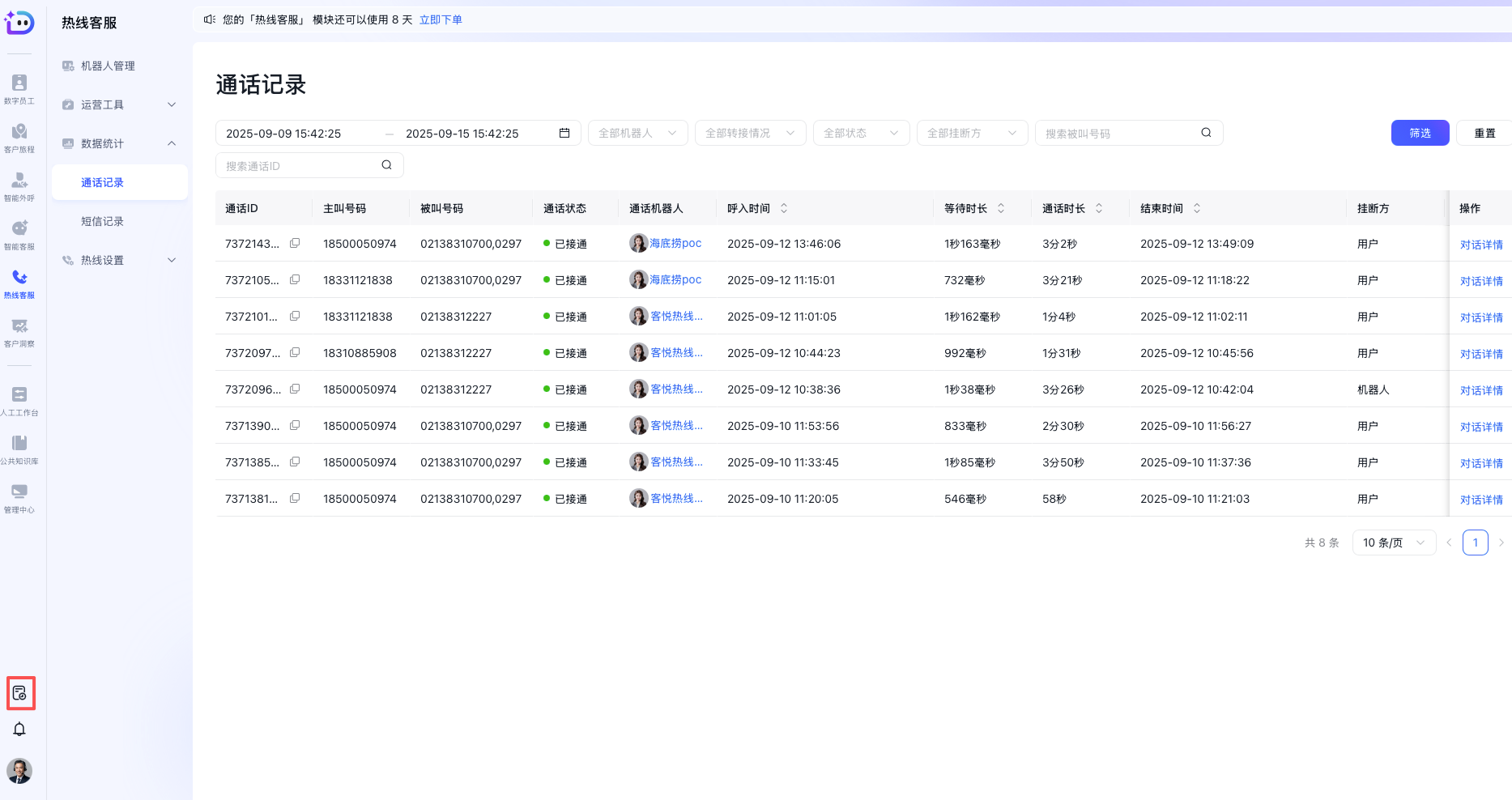Toggle sort by 呼入时间

point(783,207)
